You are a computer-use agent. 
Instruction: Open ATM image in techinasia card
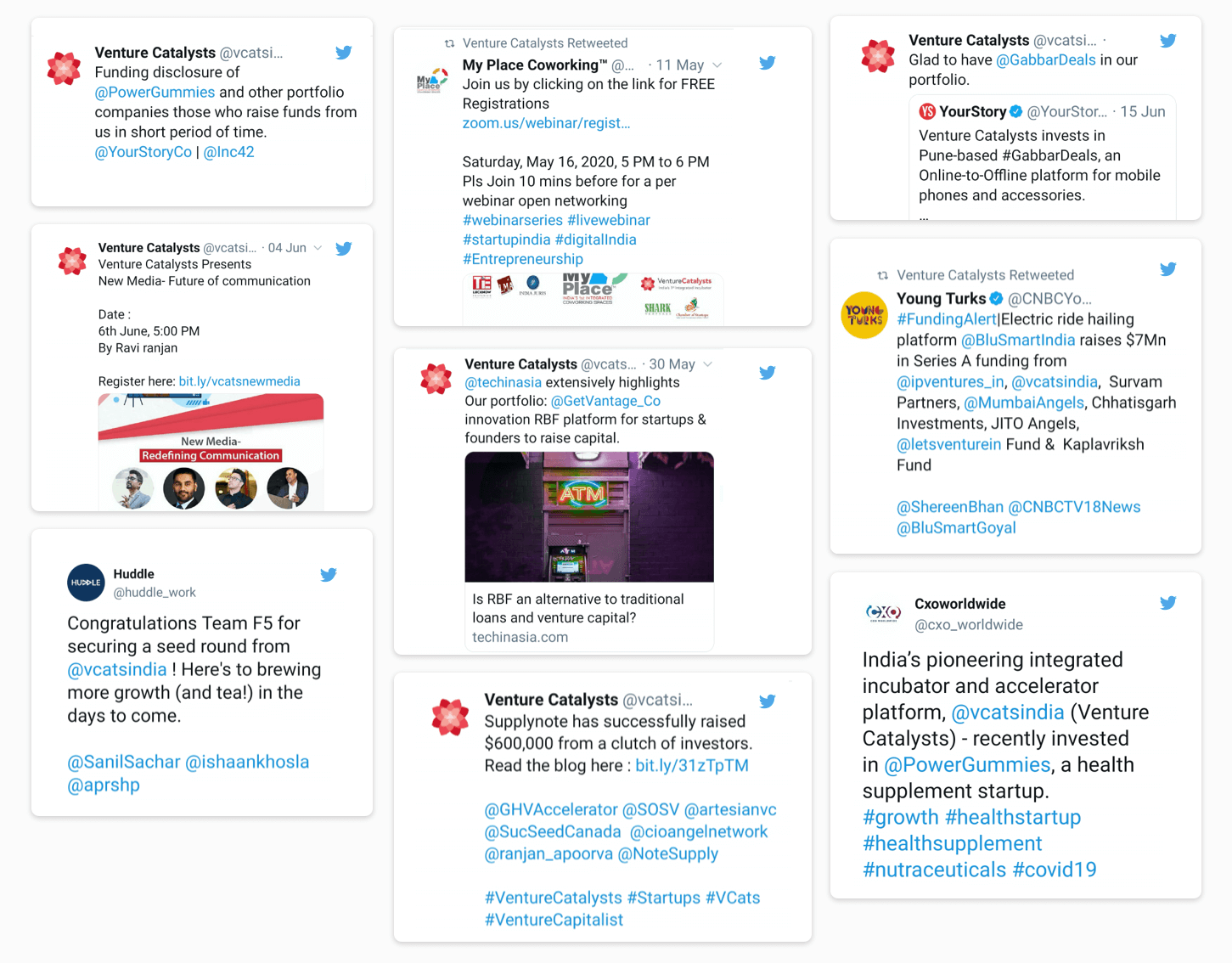pos(589,517)
